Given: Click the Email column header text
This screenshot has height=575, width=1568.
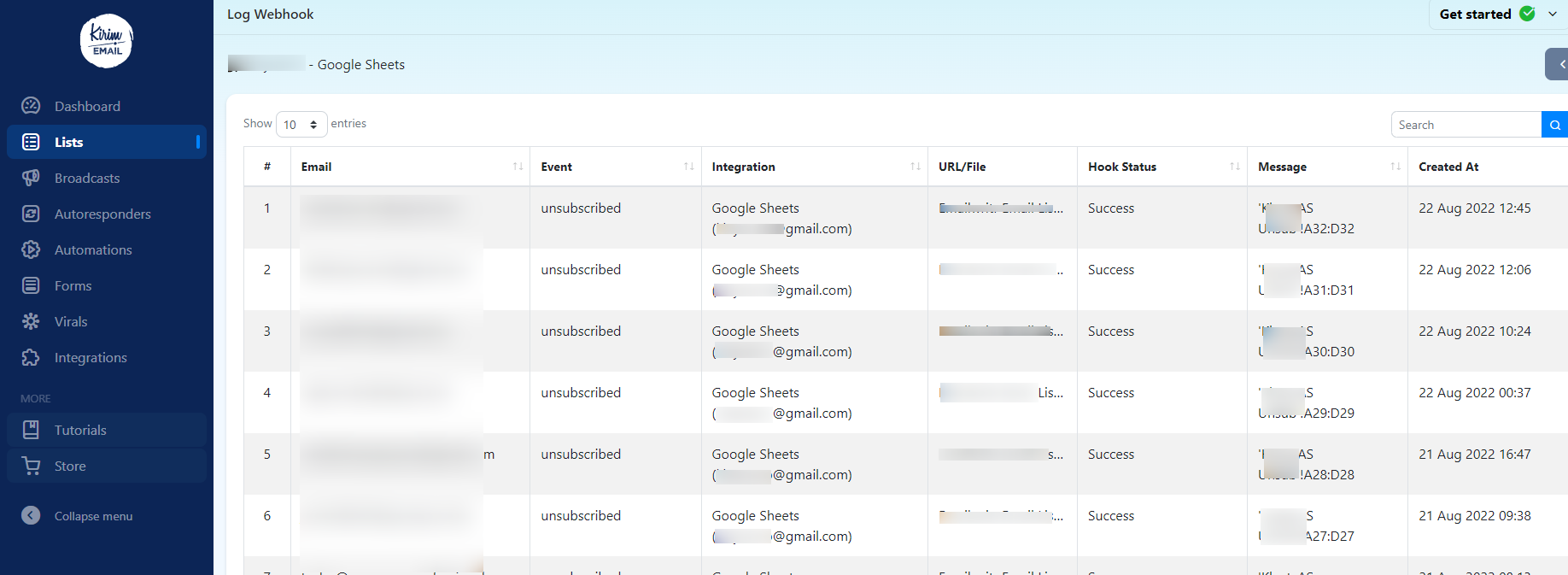Looking at the screenshot, I should 316,167.
